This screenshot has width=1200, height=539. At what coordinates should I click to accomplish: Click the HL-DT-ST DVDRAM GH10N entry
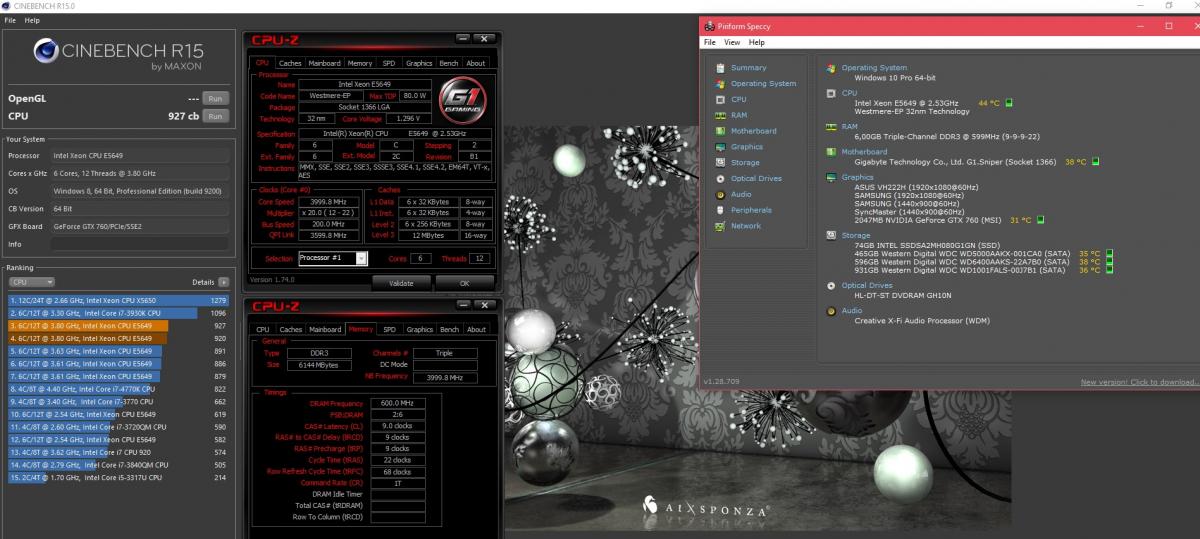click(904, 295)
